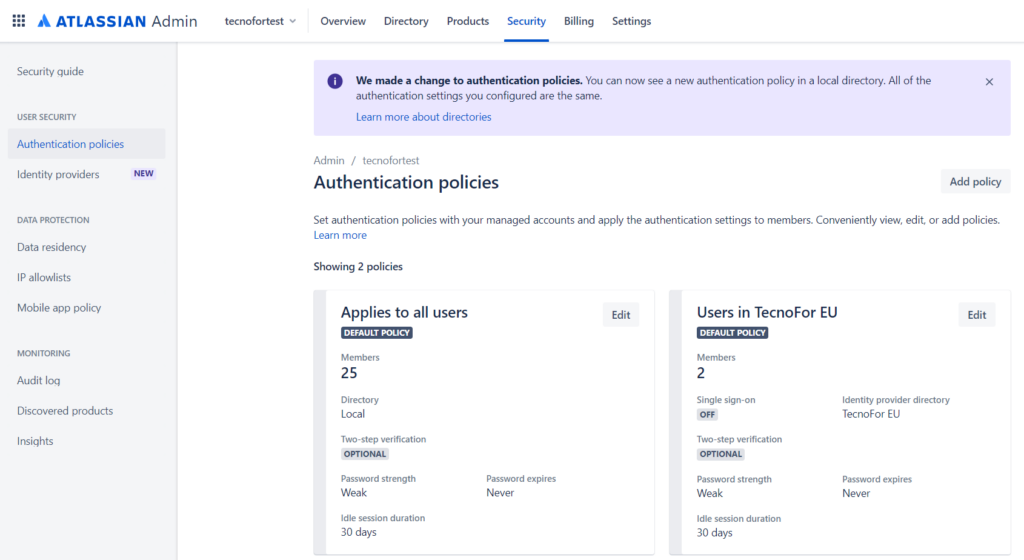
Task: Open Security guide in the sidebar
Action: point(50,71)
